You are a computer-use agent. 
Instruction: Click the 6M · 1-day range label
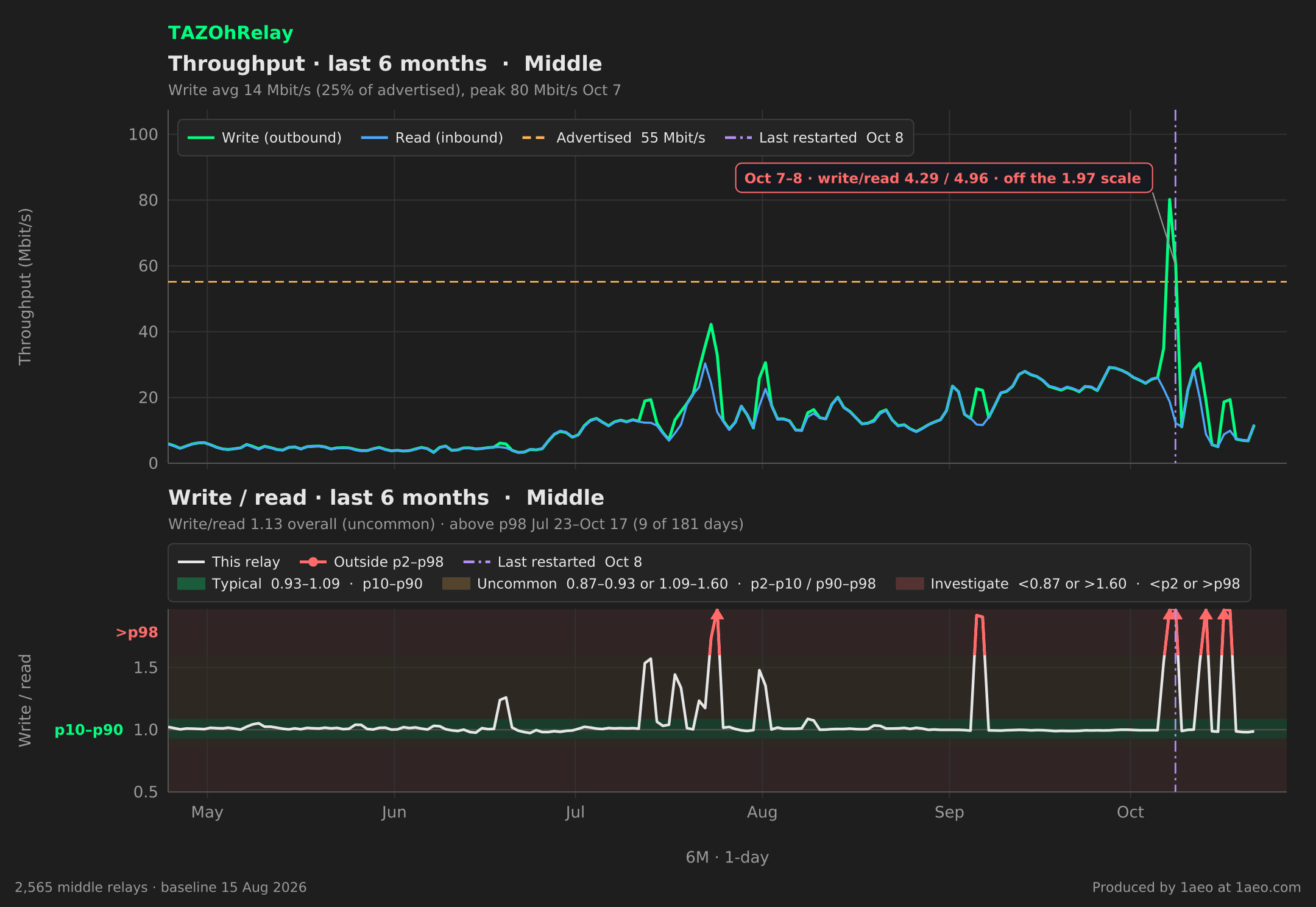pyautogui.click(x=727, y=858)
